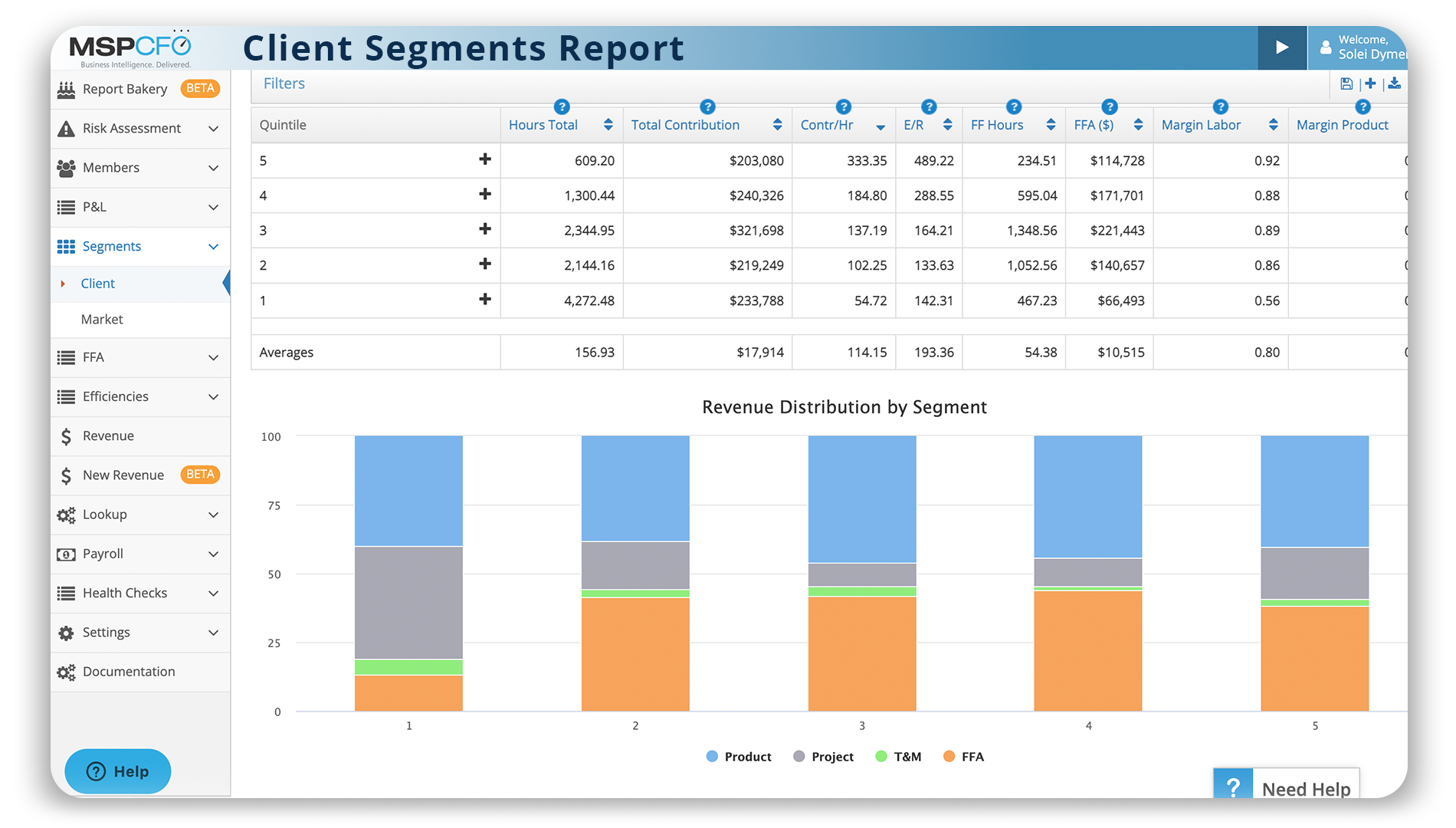This screenshot has height=828, width=1456.
Task: Click the save report icon
Action: [x=1346, y=84]
